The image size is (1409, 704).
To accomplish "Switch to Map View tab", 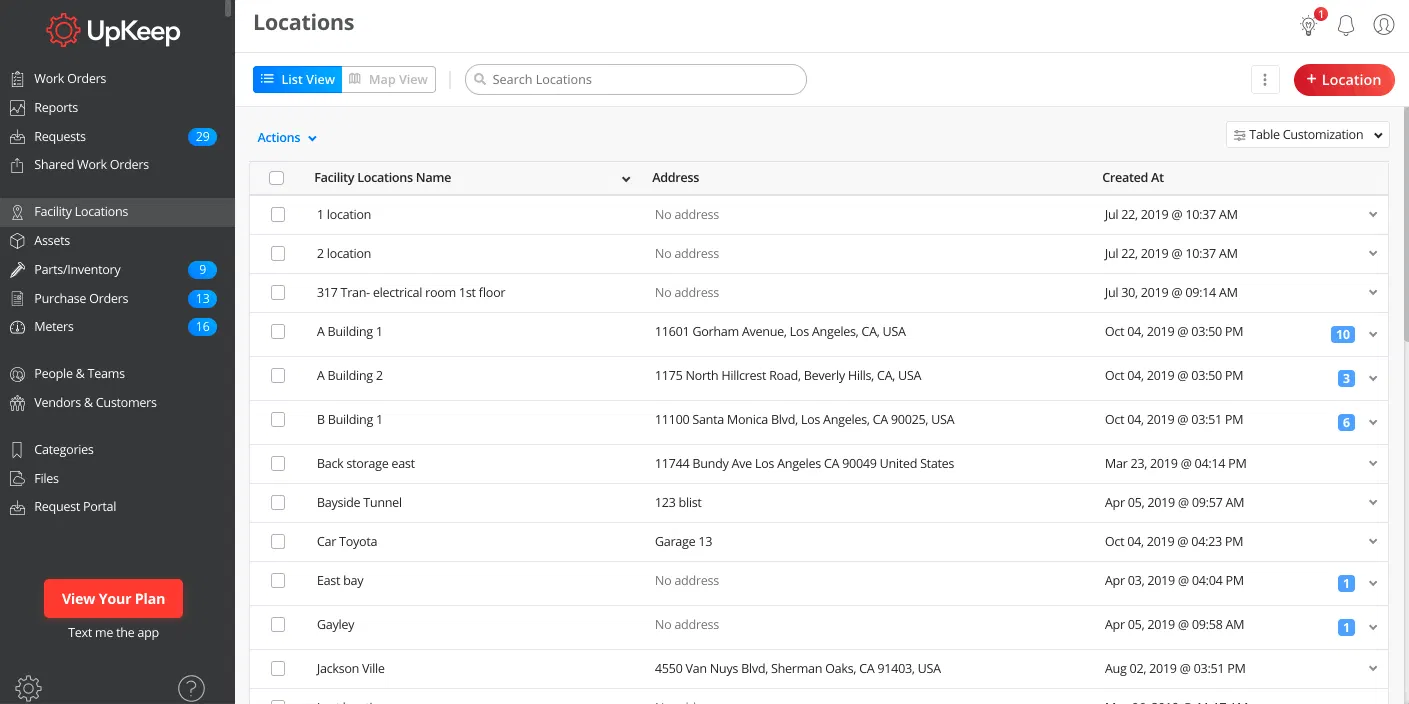I will click(389, 80).
